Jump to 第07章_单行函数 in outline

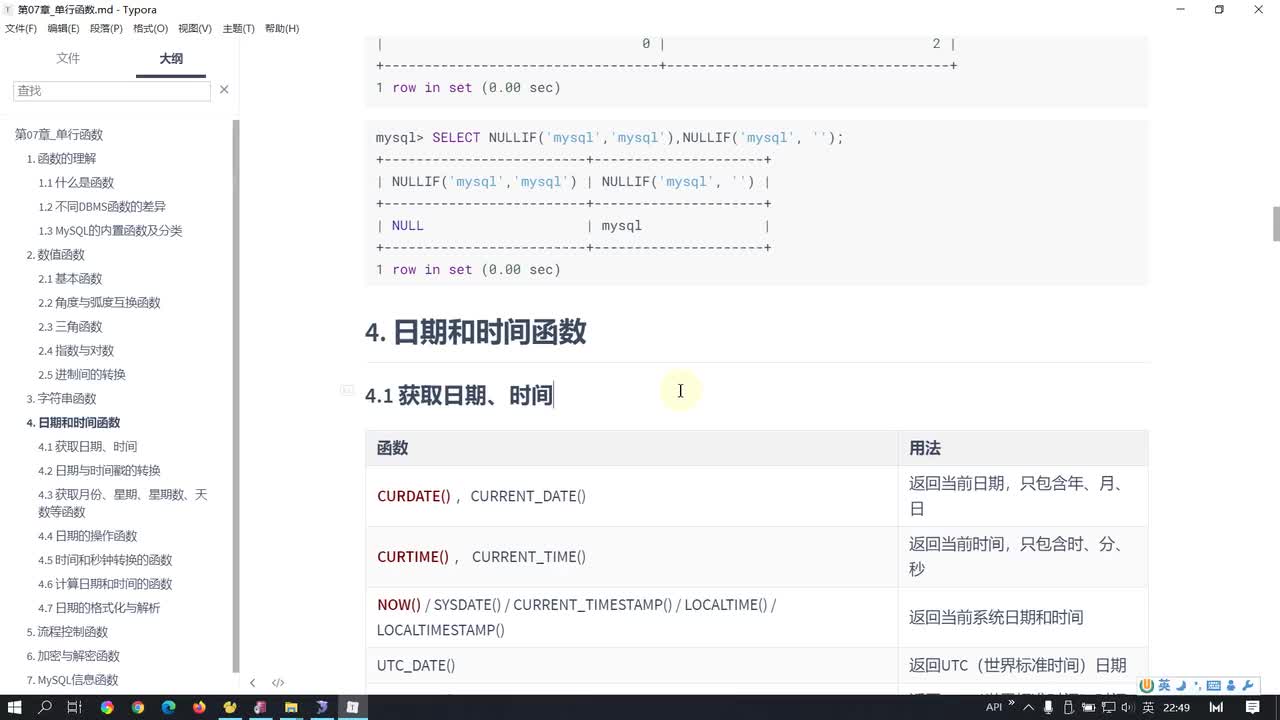tap(59, 134)
